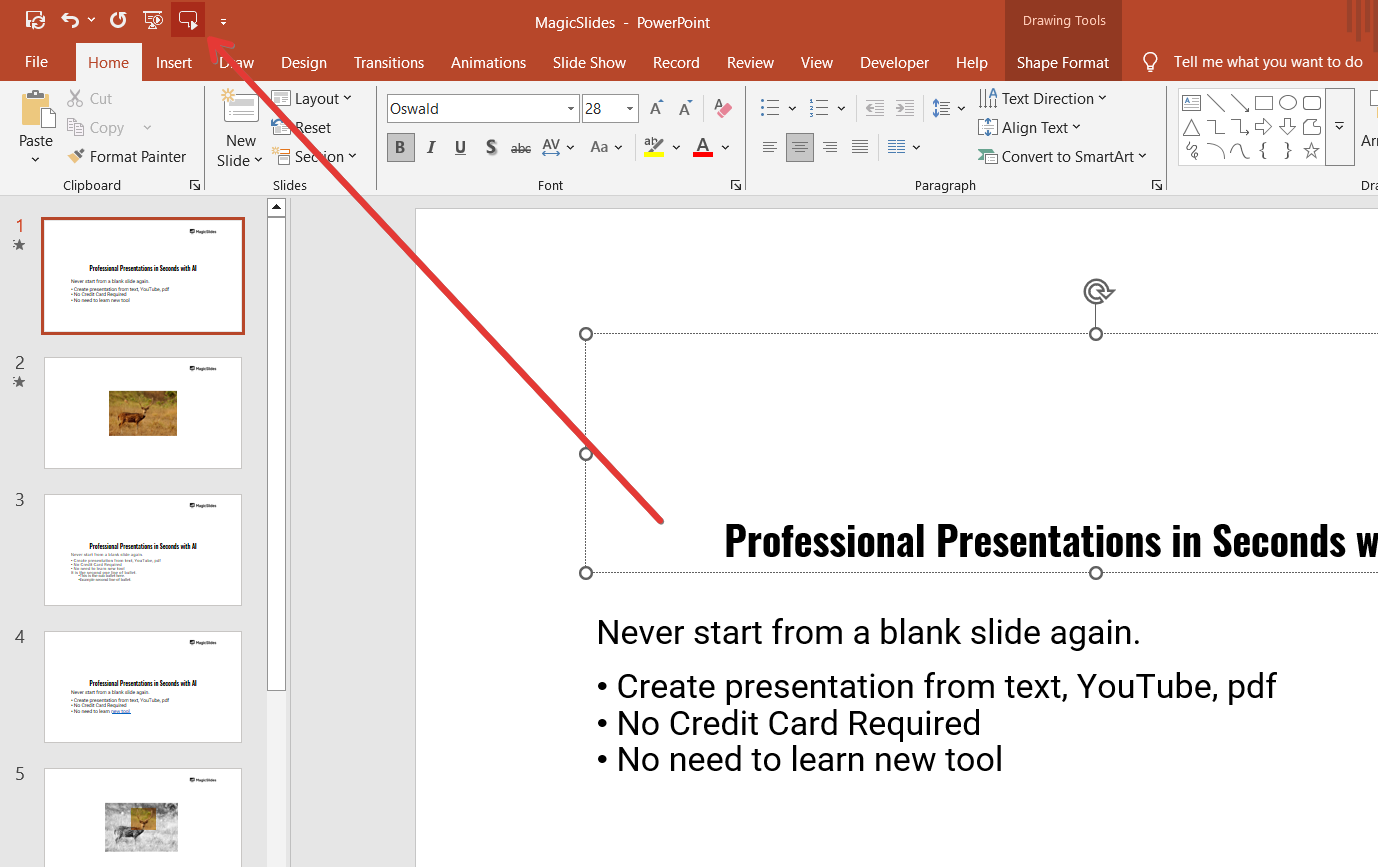Click the Strikethrough text icon
1378x867 pixels.
click(x=521, y=148)
